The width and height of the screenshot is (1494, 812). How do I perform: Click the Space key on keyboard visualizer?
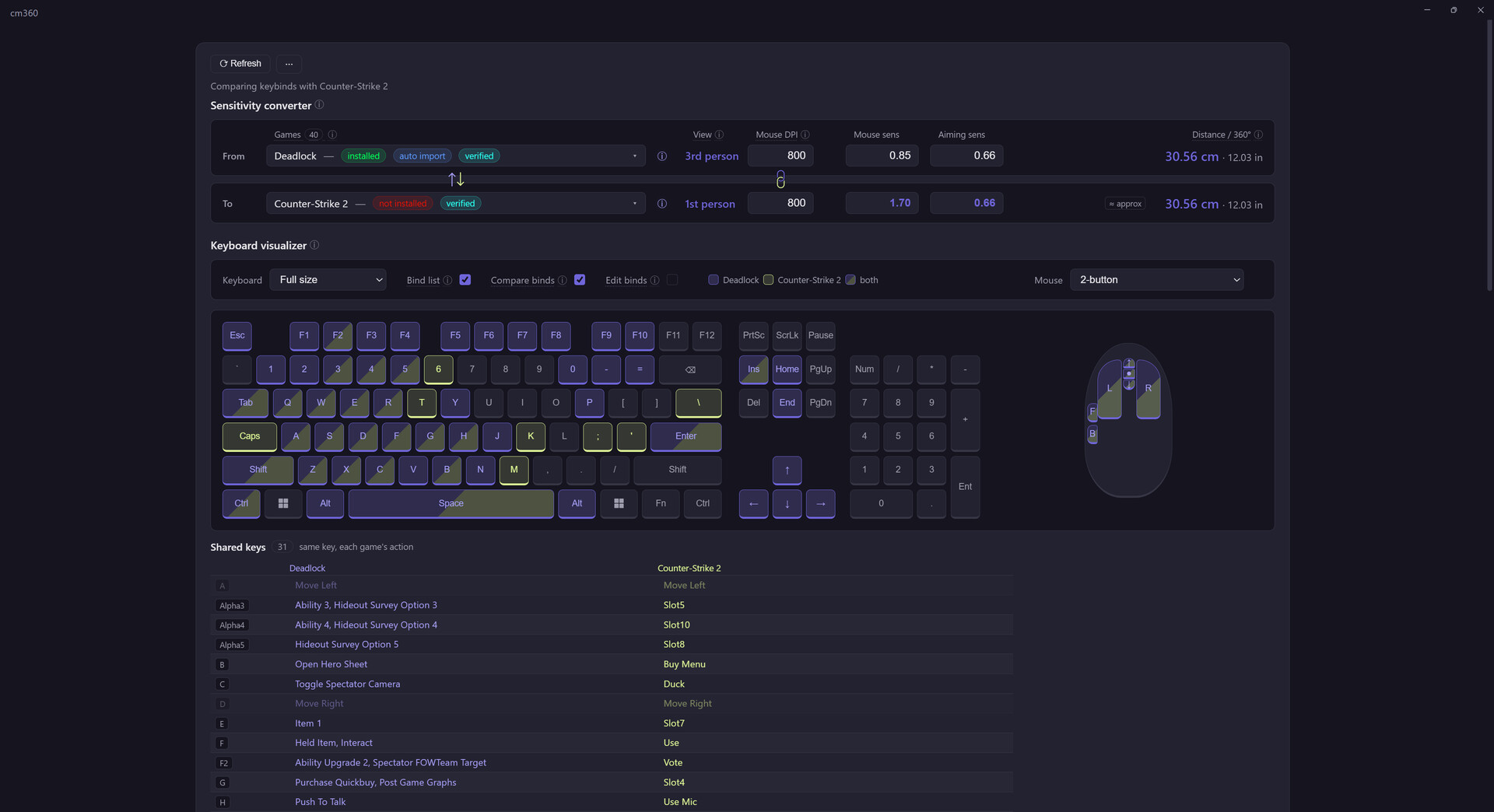coord(451,503)
